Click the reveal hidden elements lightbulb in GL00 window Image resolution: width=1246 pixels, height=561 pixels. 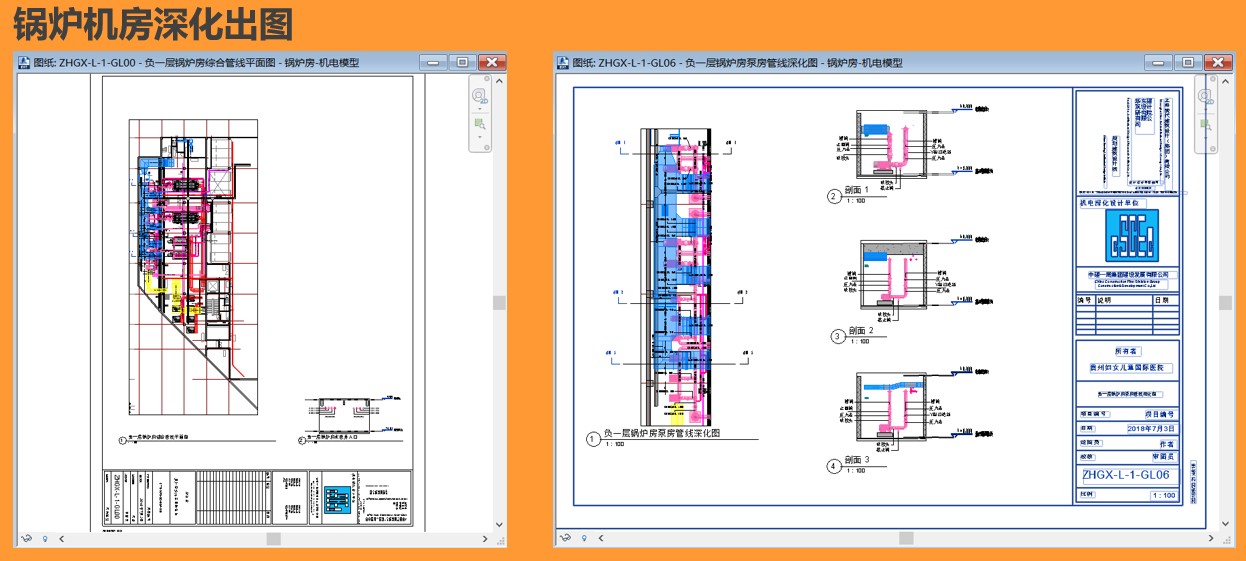(44, 538)
